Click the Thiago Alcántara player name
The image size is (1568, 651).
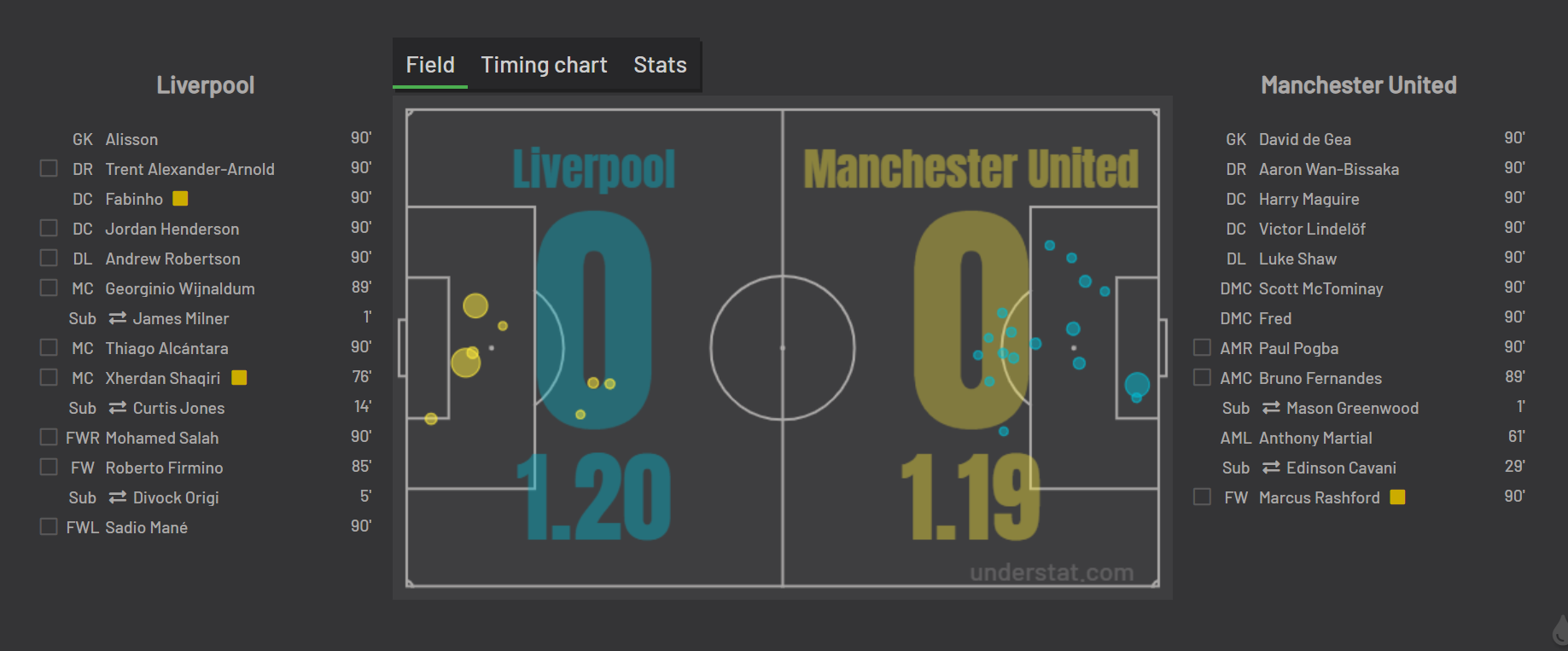click(x=166, y=348)
